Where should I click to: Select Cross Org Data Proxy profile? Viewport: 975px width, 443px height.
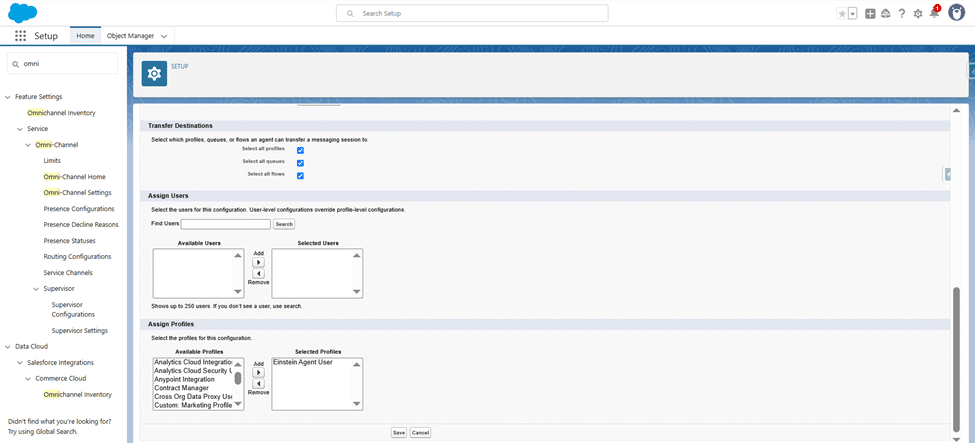pyautogui.click(x=193, y=397)
